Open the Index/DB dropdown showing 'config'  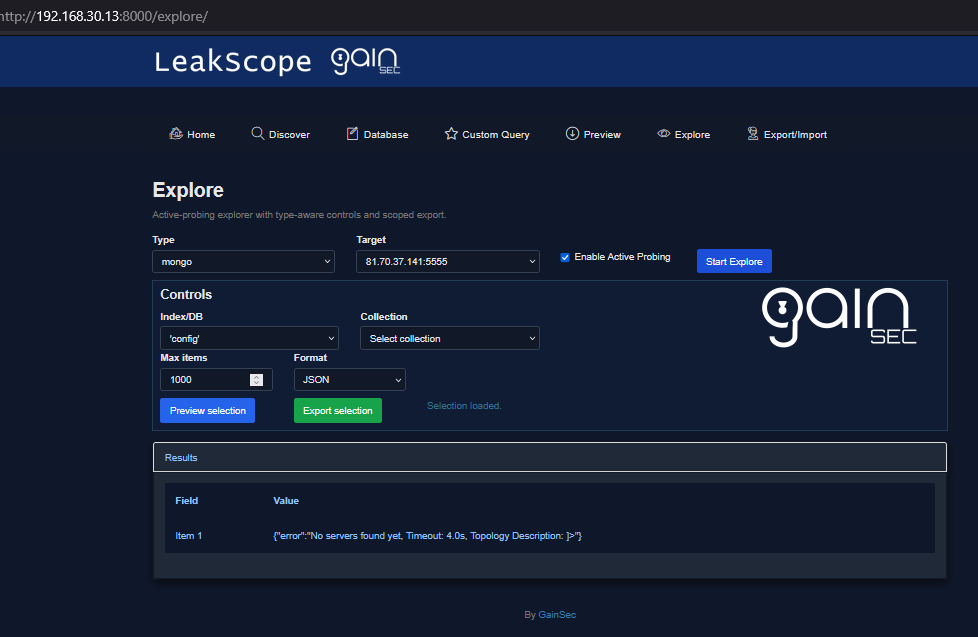click(x=249, y=339)
